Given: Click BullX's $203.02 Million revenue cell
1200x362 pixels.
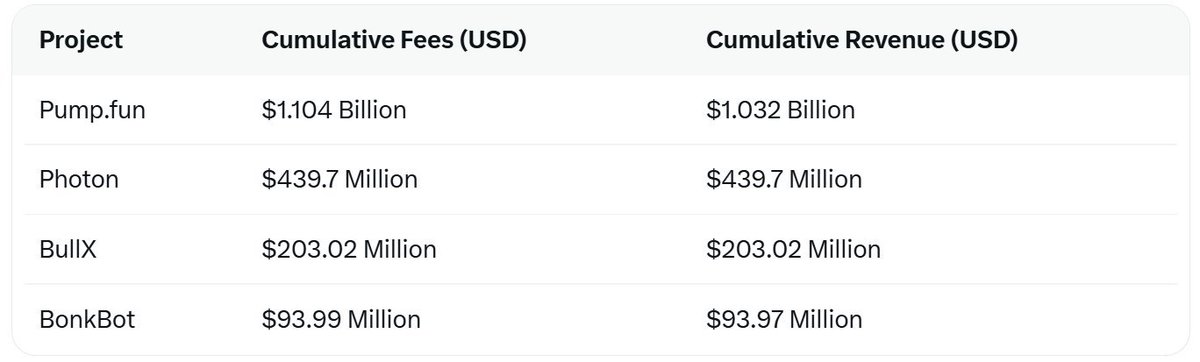Looking at the screenshot, I should point(794,249).
